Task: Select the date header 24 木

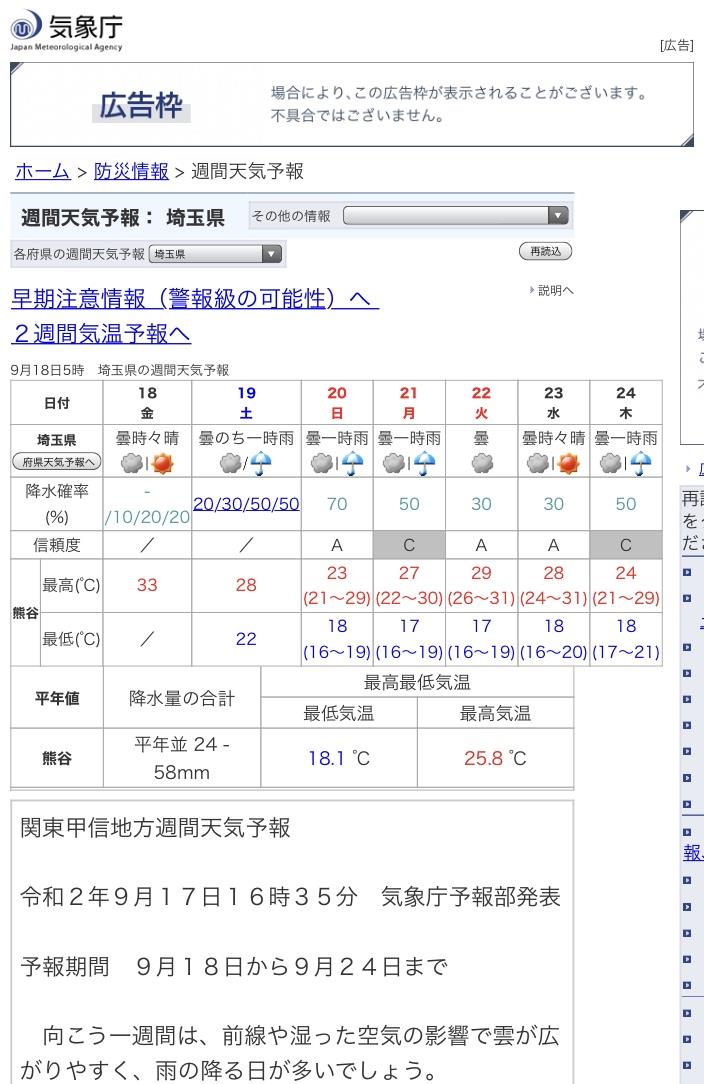Action: click(x=626, y=402)
